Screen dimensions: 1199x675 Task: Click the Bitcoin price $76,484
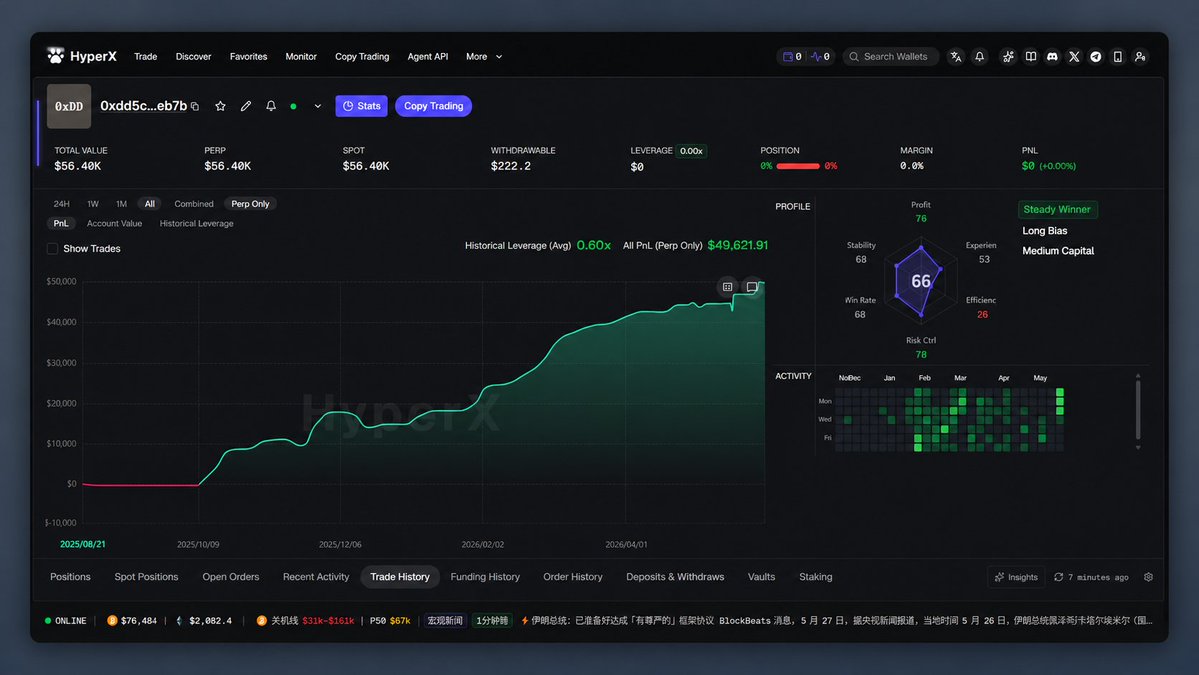point(132,621)
